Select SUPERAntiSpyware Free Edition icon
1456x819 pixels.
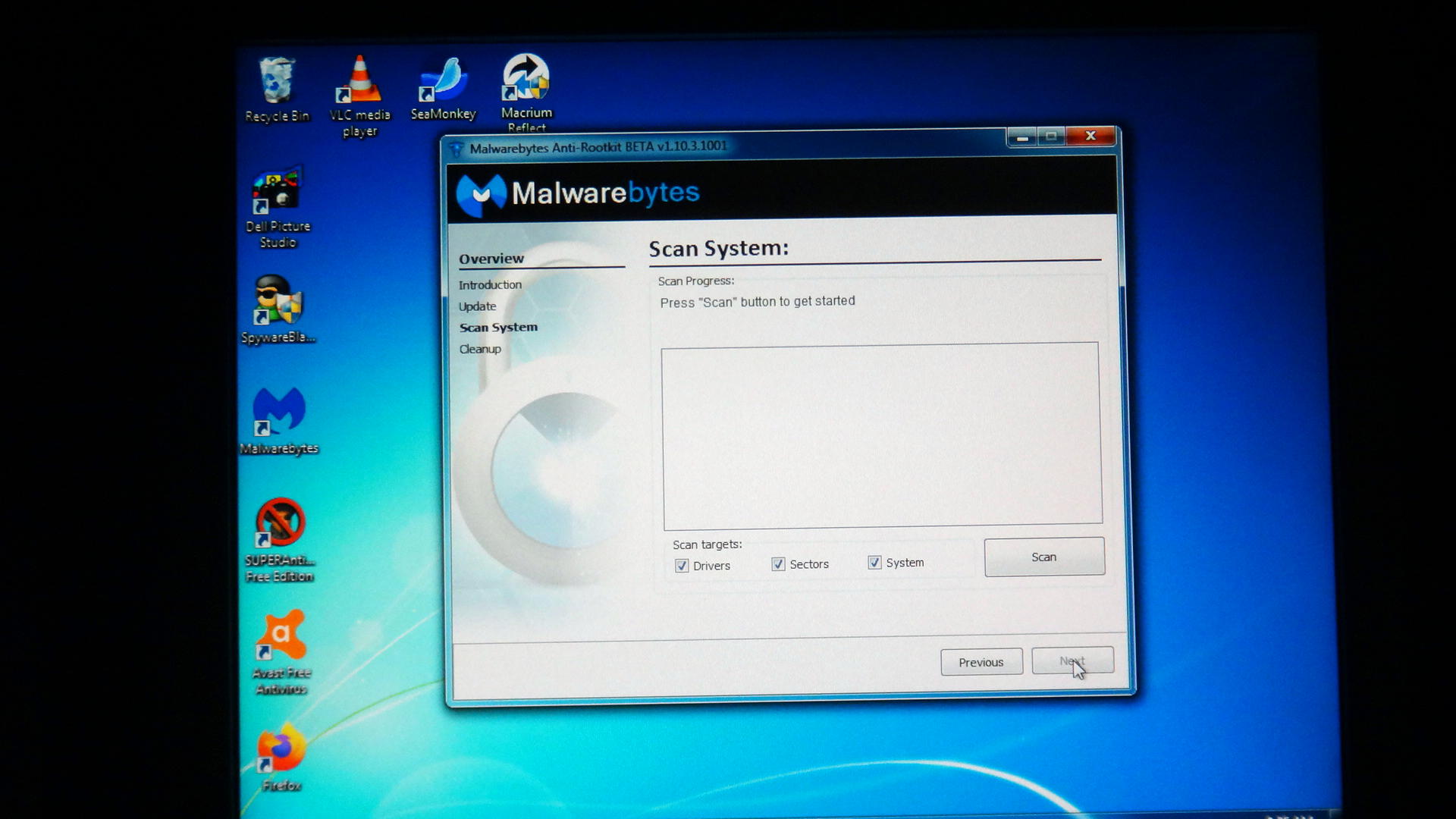coord(279,540)
